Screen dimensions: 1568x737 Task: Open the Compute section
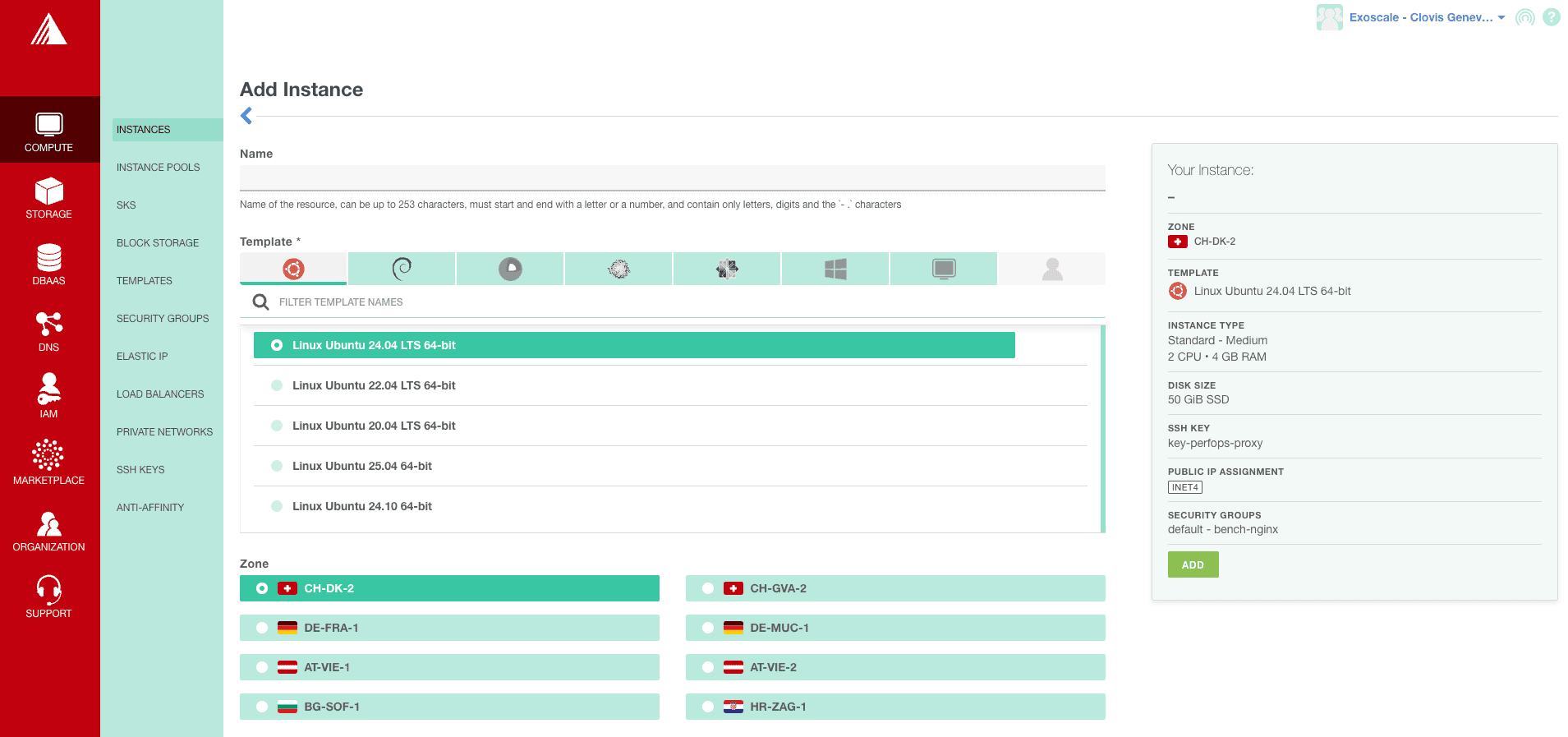tap(49, 131)
